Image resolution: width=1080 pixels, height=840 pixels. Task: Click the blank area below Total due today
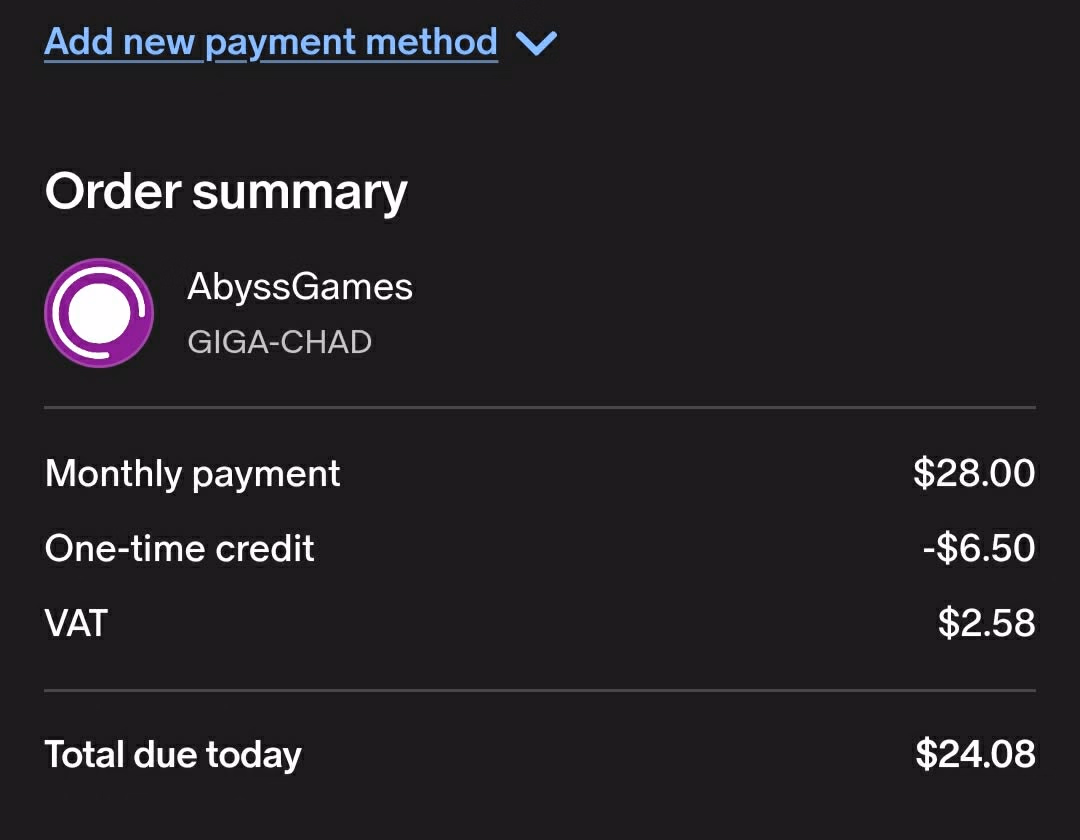[x=540, y=810]
